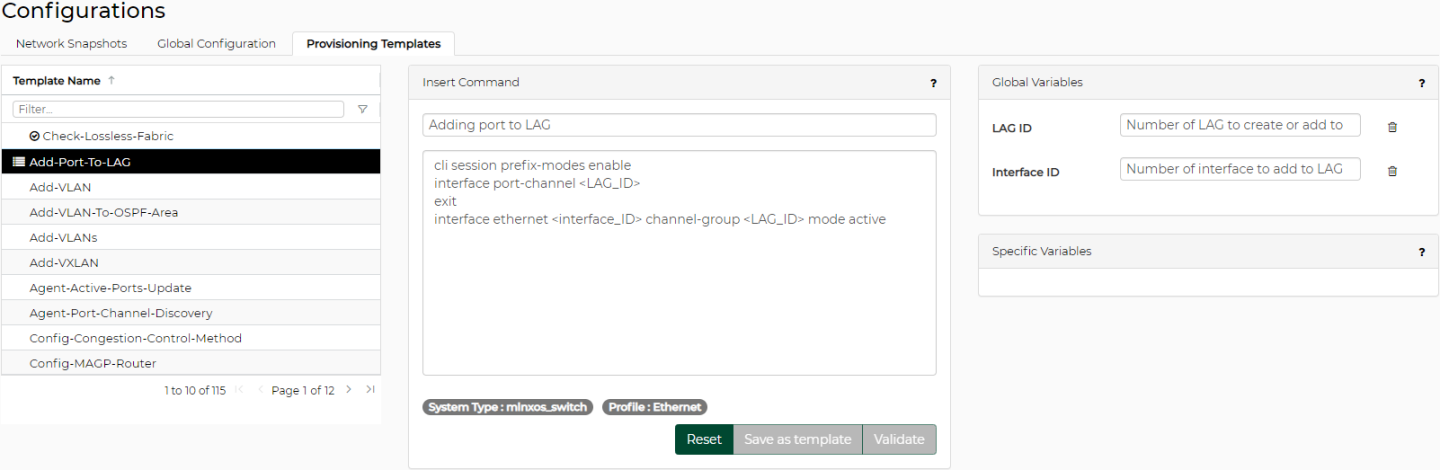Choose the Config-MAGP-Router template
The image size is (1440, 470).
(93, 363)
